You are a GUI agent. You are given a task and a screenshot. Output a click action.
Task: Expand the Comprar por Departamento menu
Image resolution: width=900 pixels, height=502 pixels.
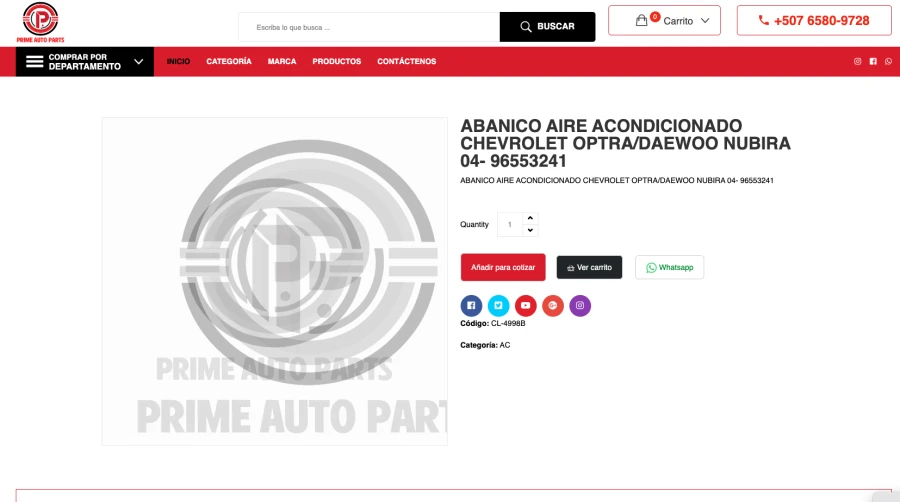(84, 61)
